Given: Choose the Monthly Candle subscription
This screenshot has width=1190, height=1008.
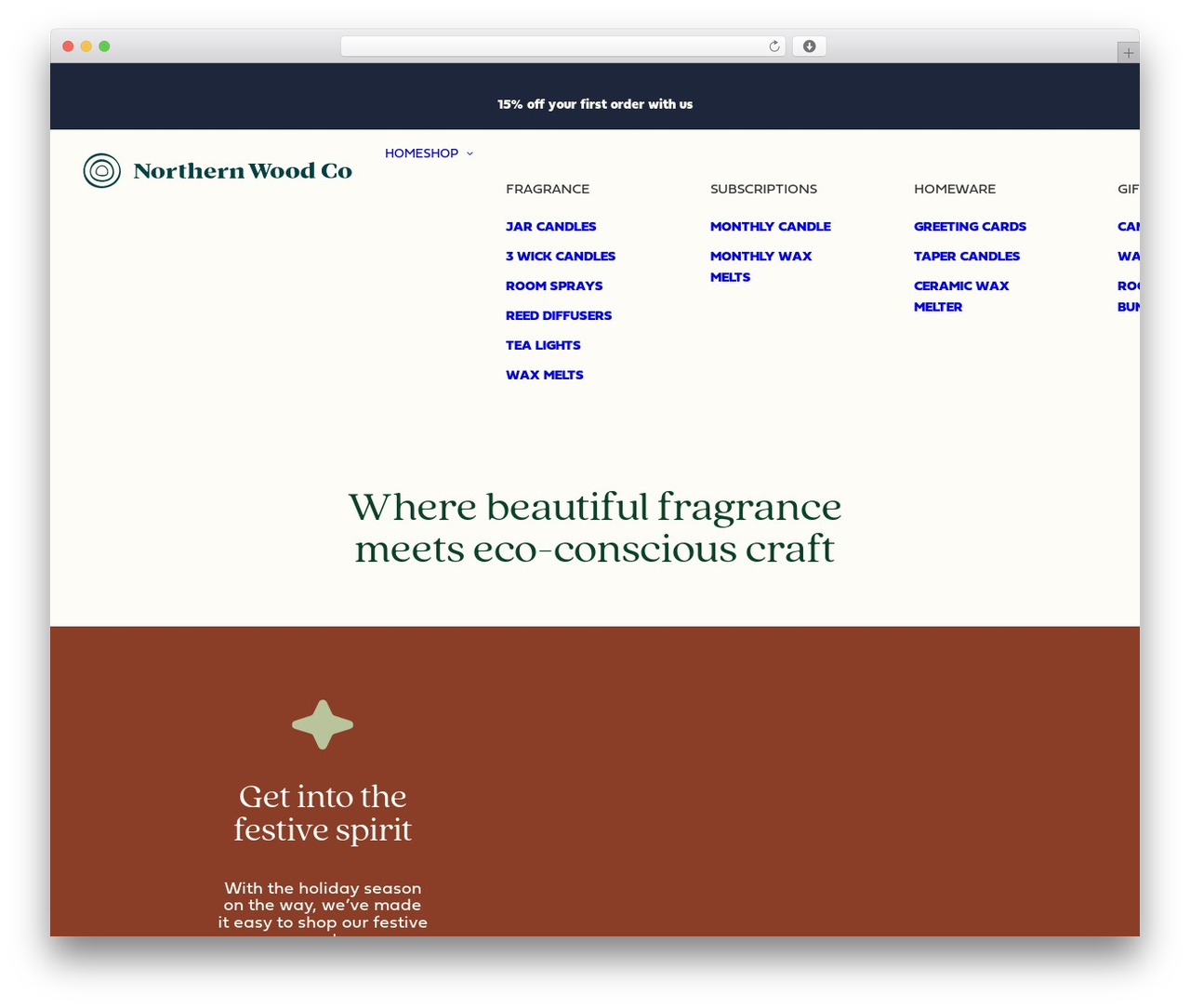Looking at the screenshot, I should (x=771, y=226).
